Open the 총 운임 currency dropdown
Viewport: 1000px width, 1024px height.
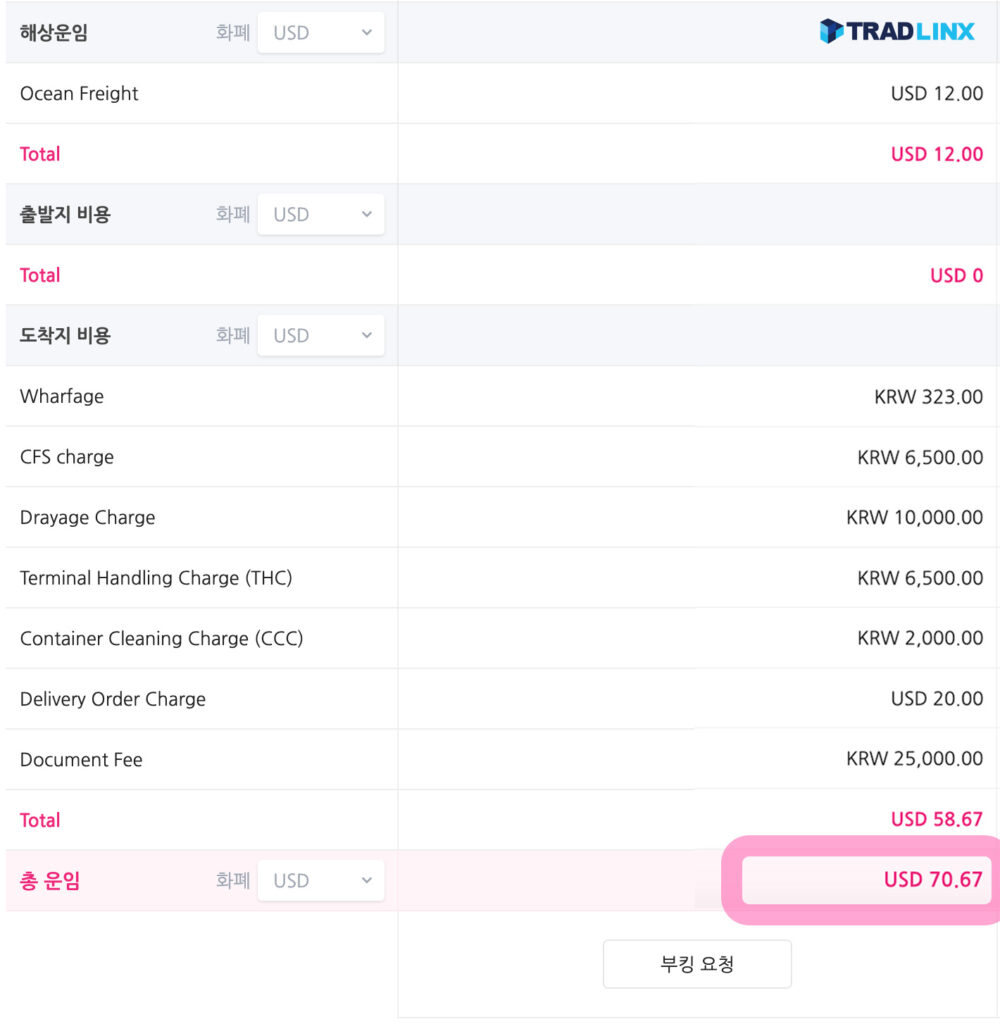tap(321, 880)
